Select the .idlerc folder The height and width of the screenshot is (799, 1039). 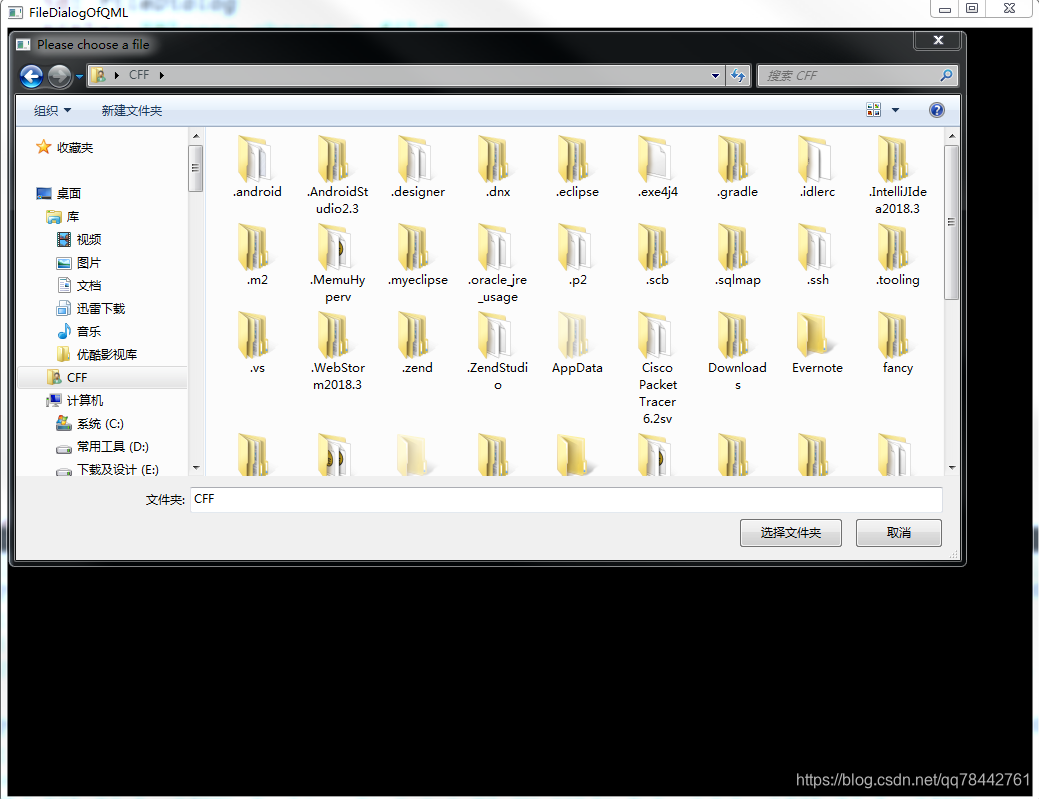click(x=817, y=168)
